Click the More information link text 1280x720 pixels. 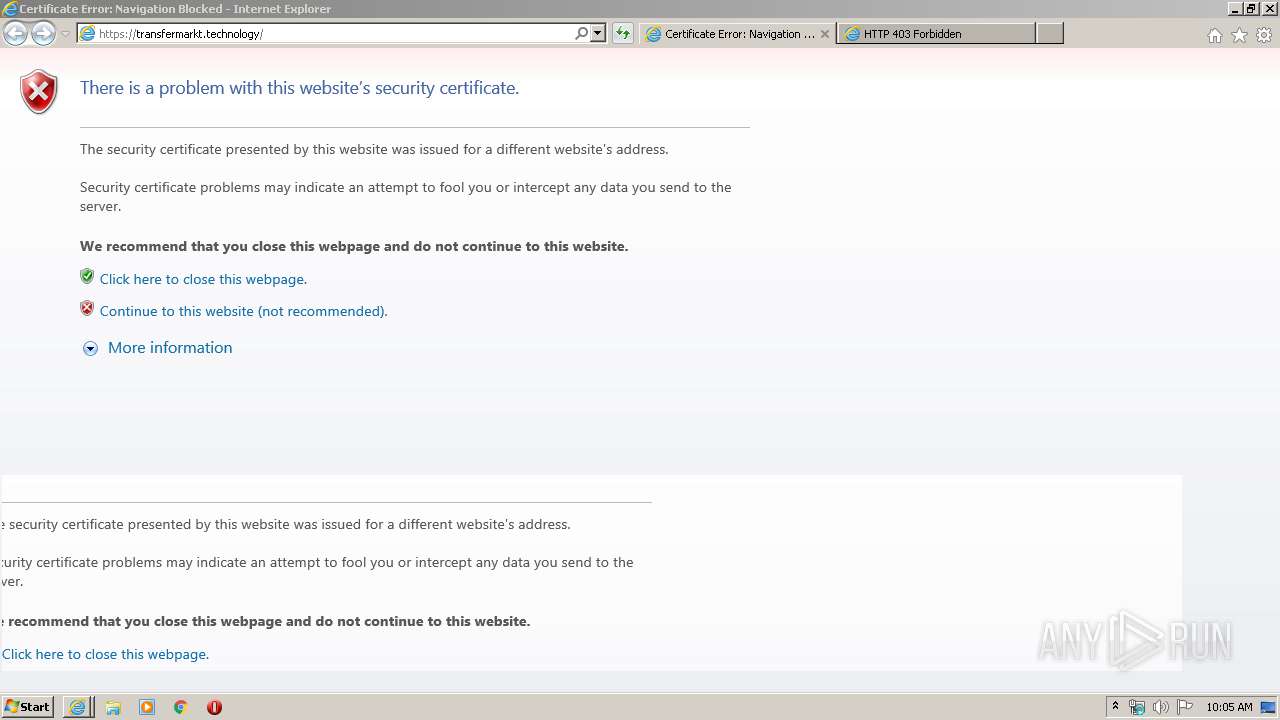tap(170, 348)
